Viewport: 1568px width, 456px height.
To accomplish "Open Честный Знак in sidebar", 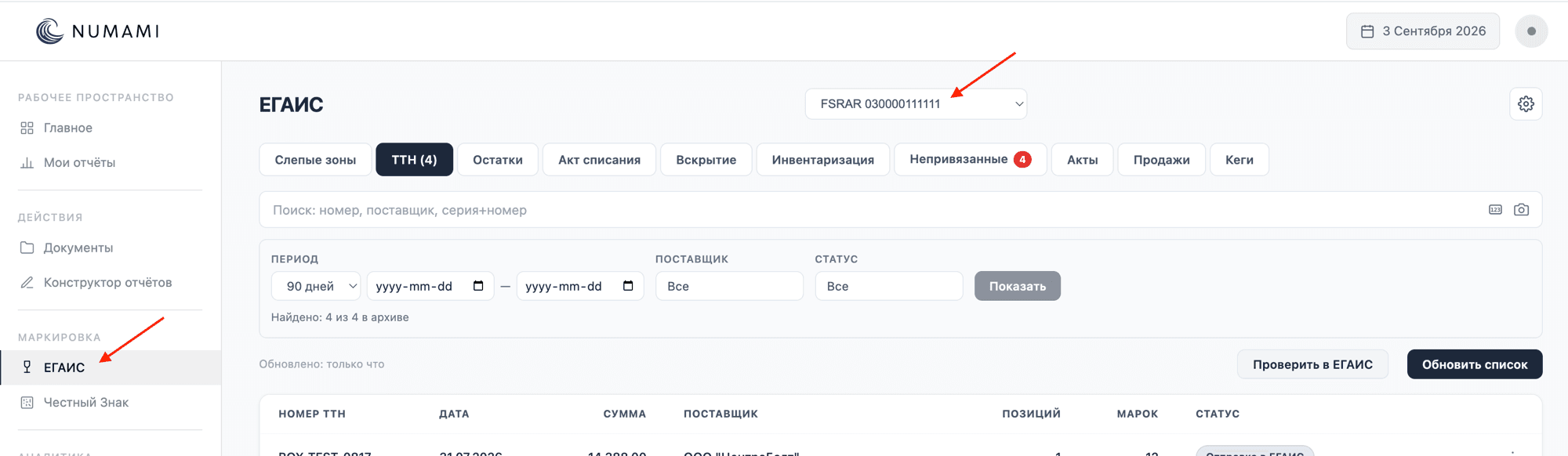I will coord(110,403).
